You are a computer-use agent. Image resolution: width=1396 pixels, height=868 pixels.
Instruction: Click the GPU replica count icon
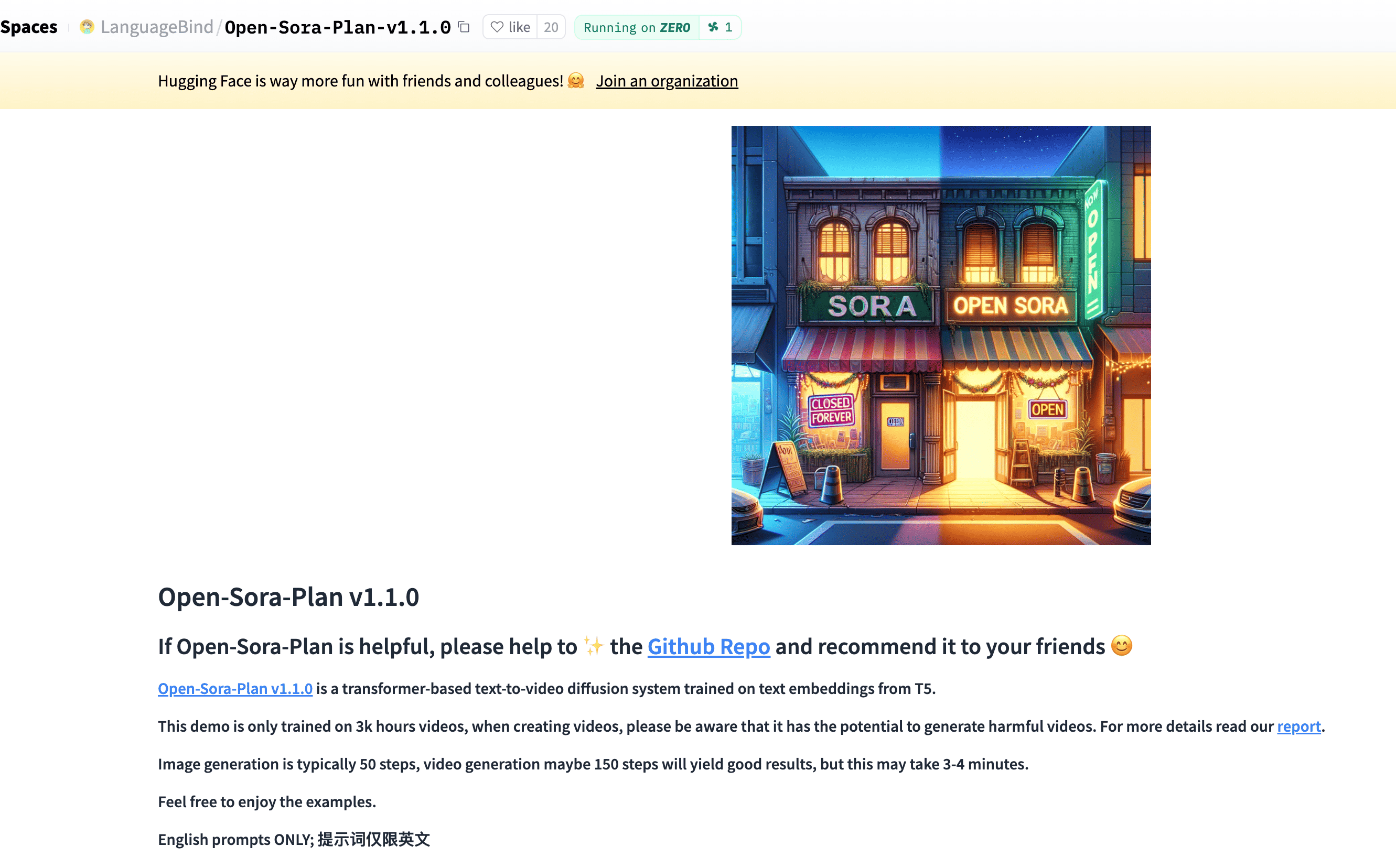(720, 27)
